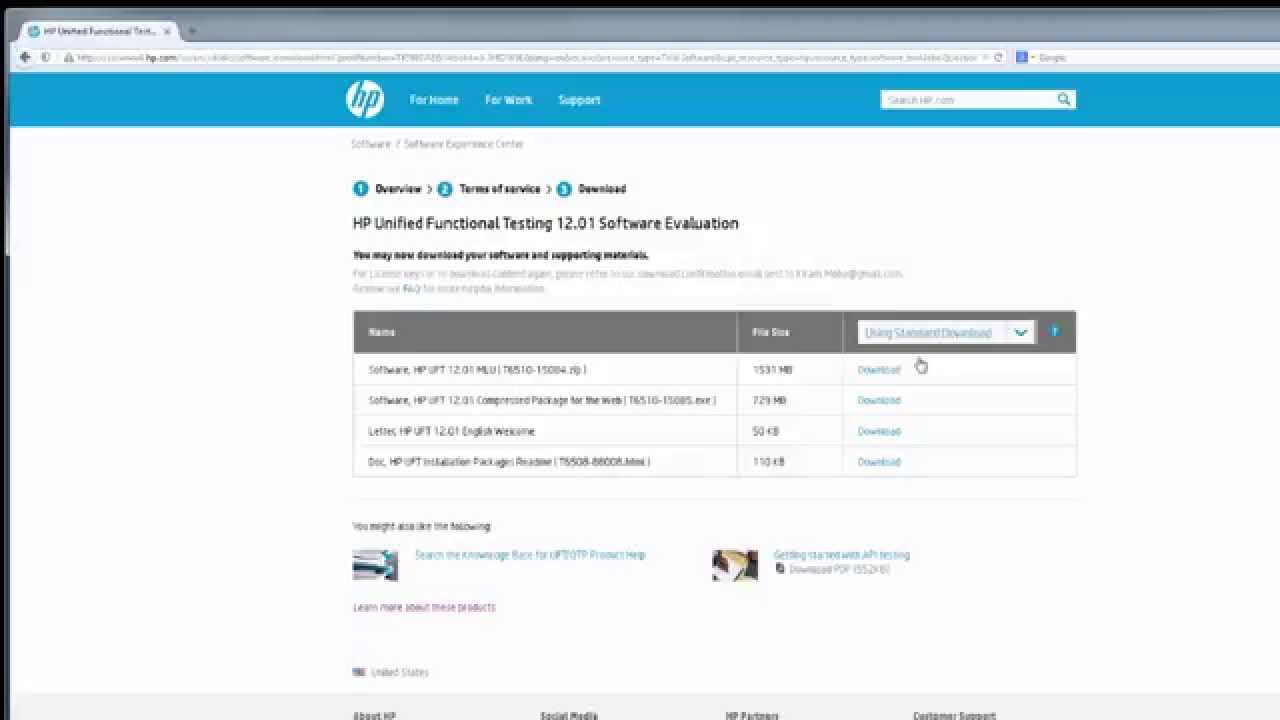The image size is (1280, 720).
Task: Click the HP logo in the header
Action: pyautogui.click(x=365, y=99)
